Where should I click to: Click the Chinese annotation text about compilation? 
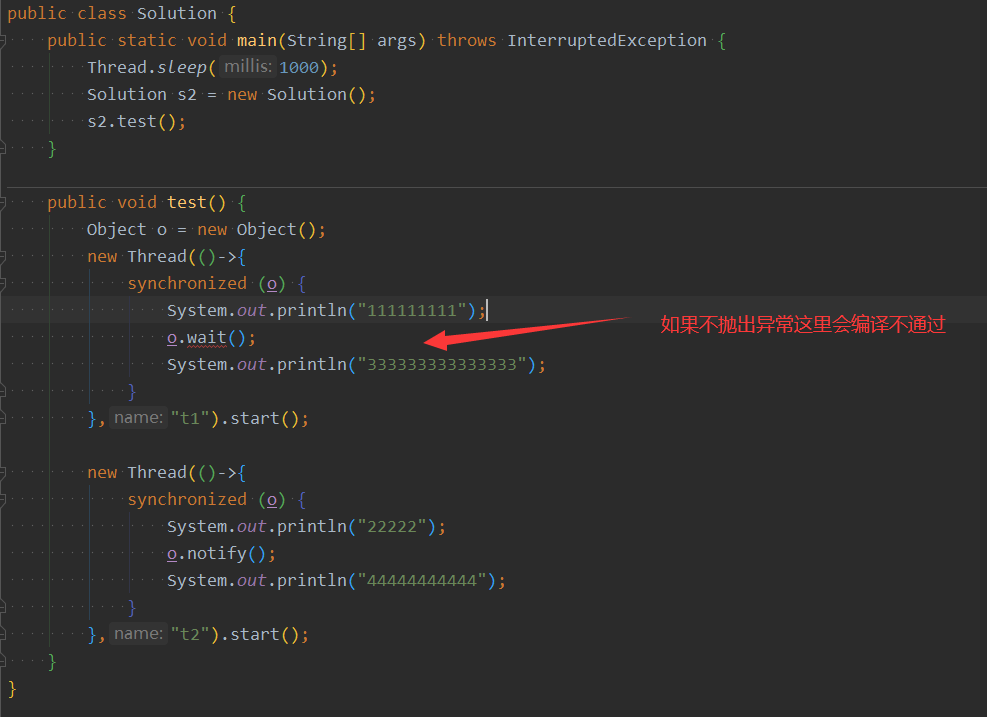[802, 324]
